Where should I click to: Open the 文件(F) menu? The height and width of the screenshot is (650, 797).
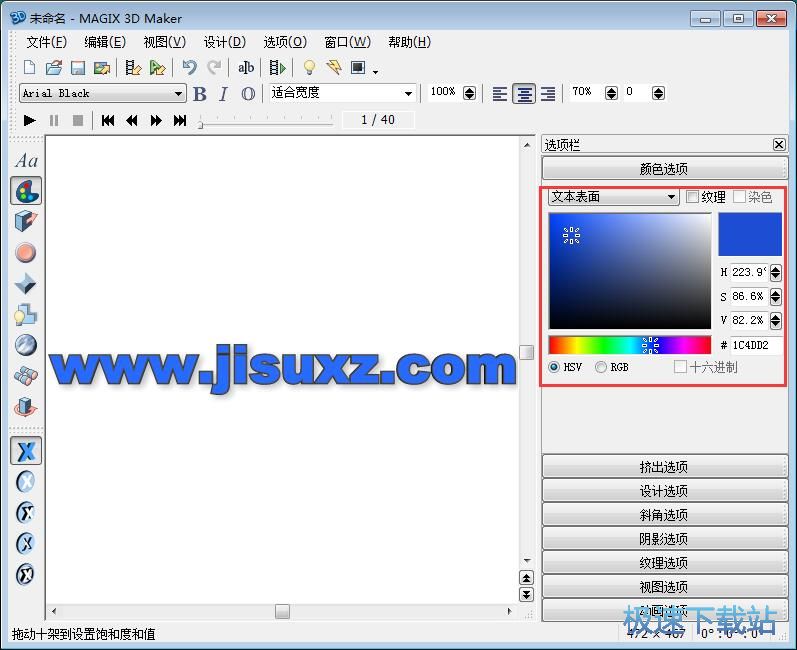(x=46, y=42)
